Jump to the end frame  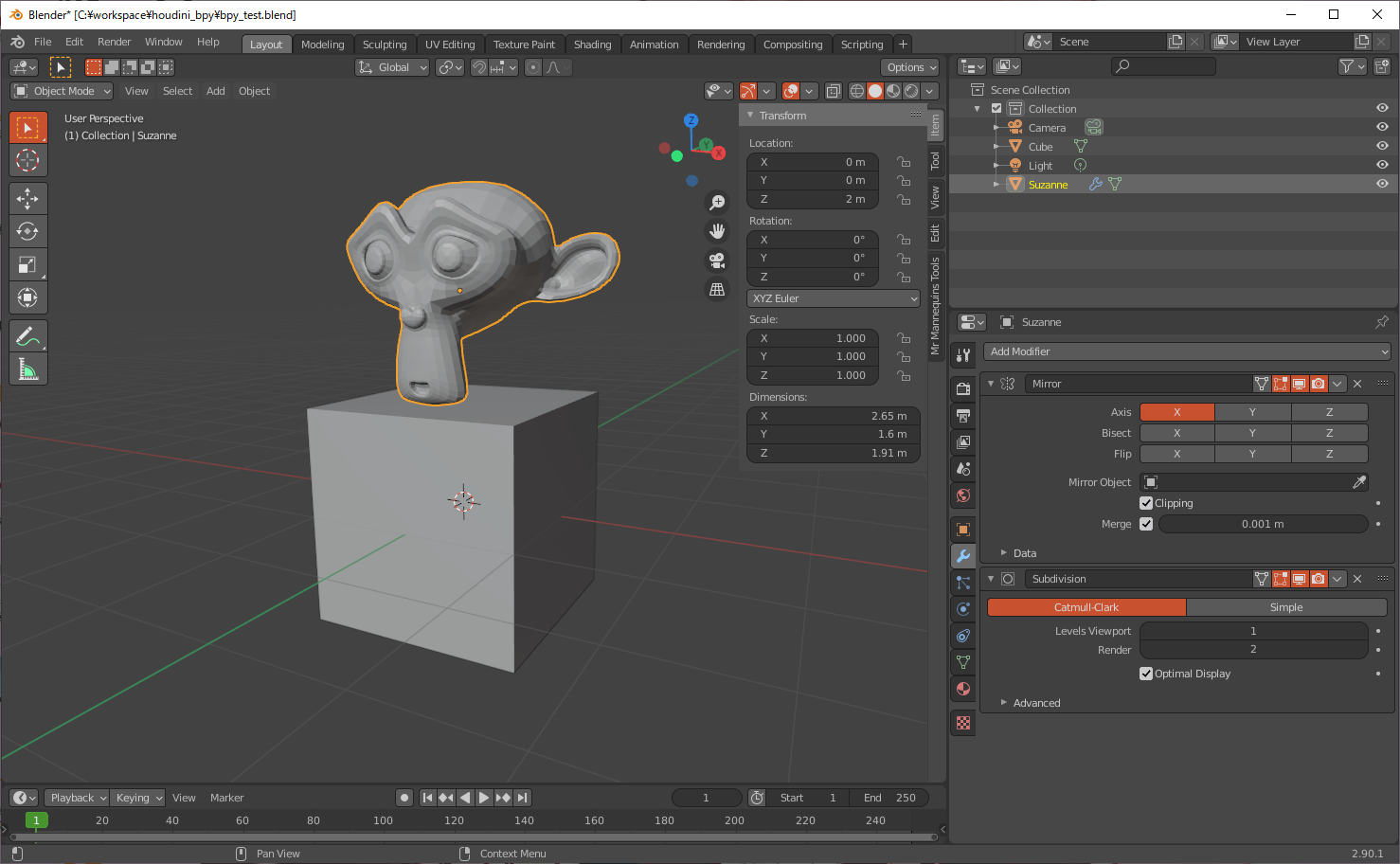pyautogui.click(x=522, y=798)
